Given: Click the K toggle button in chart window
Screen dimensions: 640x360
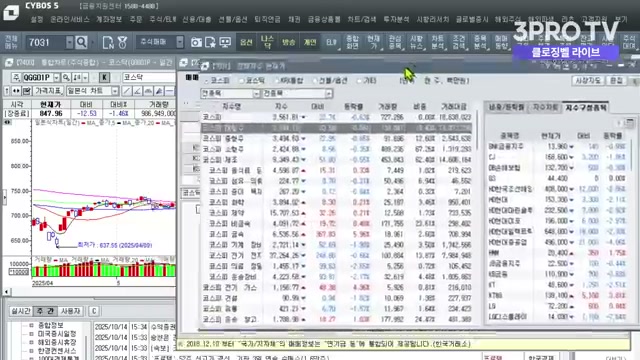Looking at the screenshot, I should [x=104, y=77].
